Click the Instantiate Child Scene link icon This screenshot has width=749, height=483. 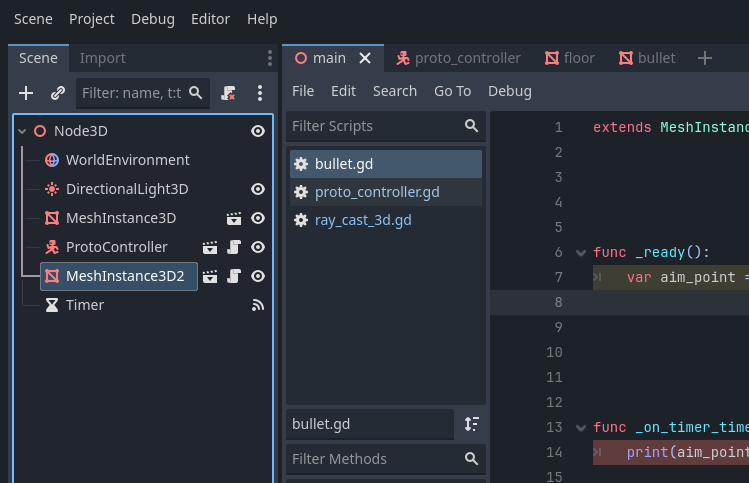coord(58,93)
